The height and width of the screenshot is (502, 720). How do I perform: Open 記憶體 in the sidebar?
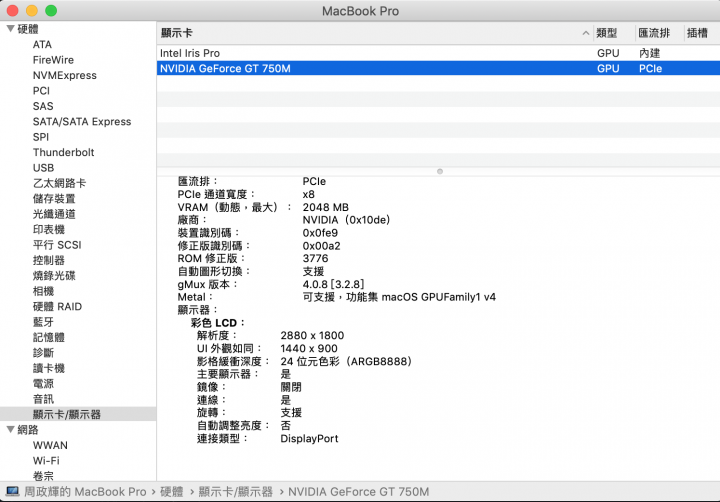(49, 337)
